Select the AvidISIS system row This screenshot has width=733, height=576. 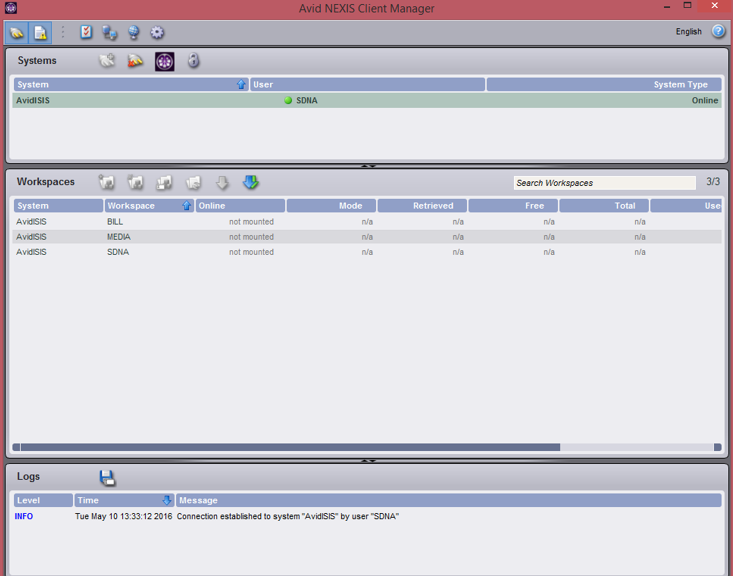367,101
